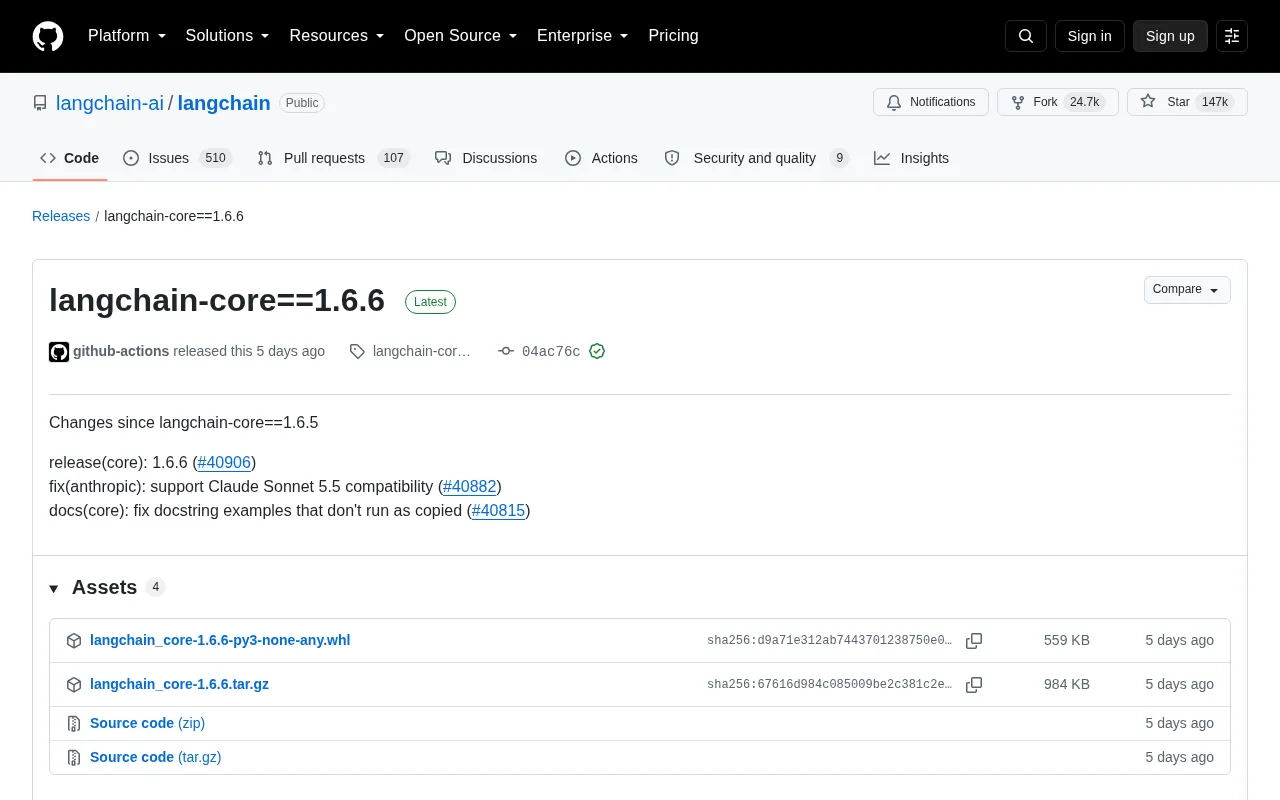
Task: Open the Compare dropdown
Action: (1187, 290)
